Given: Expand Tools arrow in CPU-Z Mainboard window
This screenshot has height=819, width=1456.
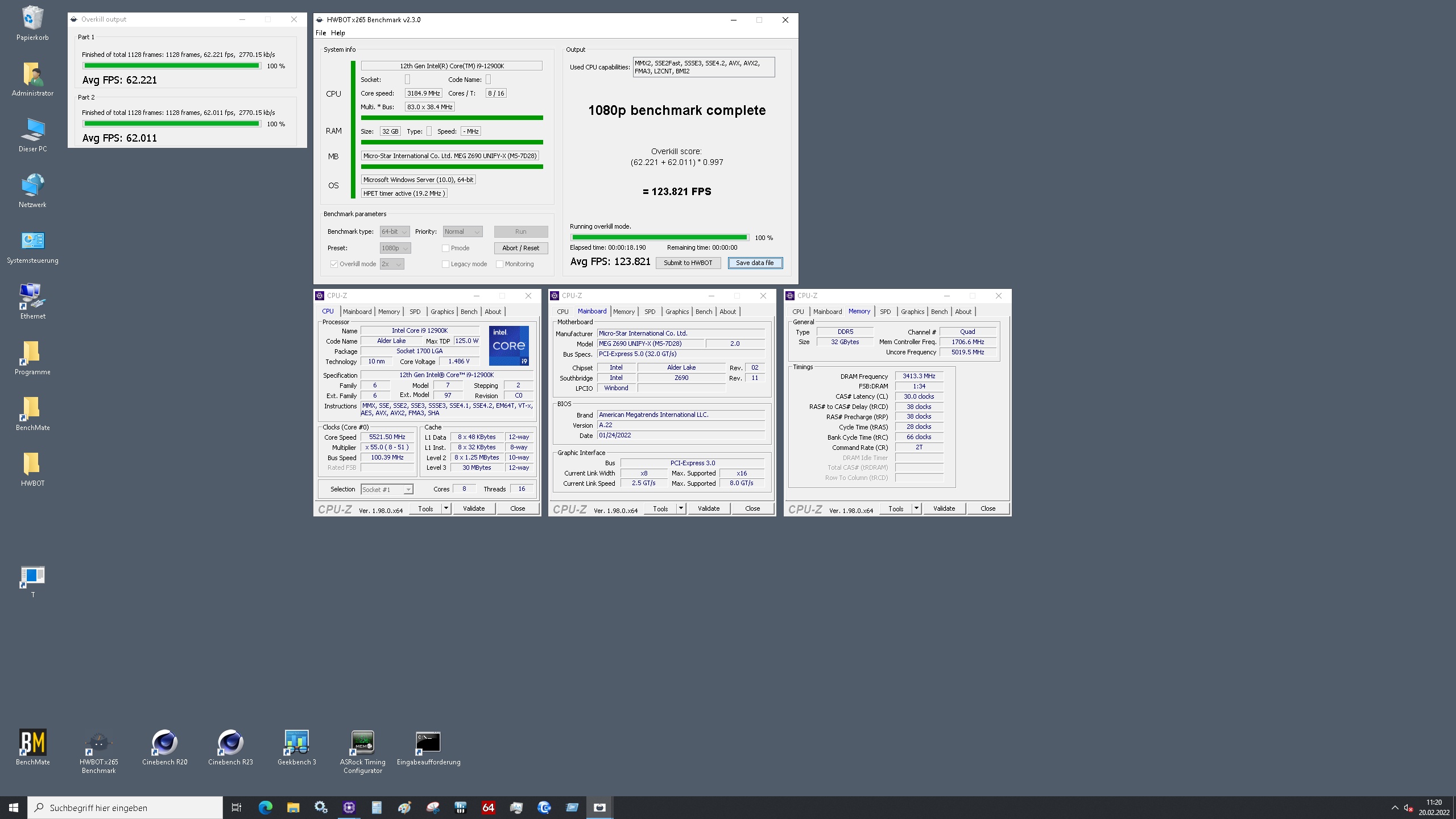Looking at the screenshot, I should click(x=681, y=508).
